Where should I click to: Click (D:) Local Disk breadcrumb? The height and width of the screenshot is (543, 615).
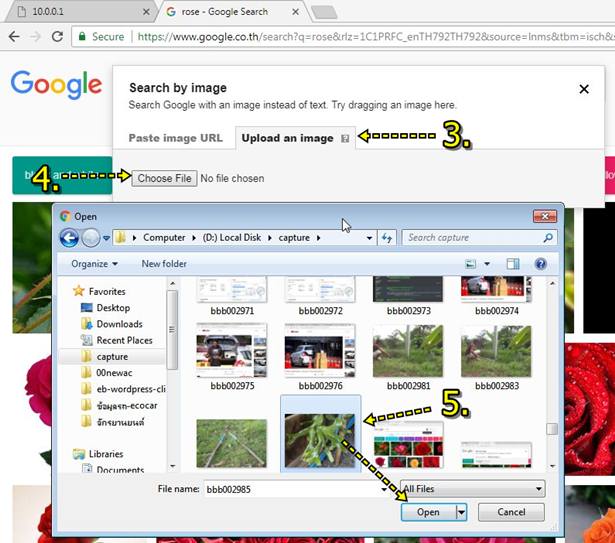(231, 238)
